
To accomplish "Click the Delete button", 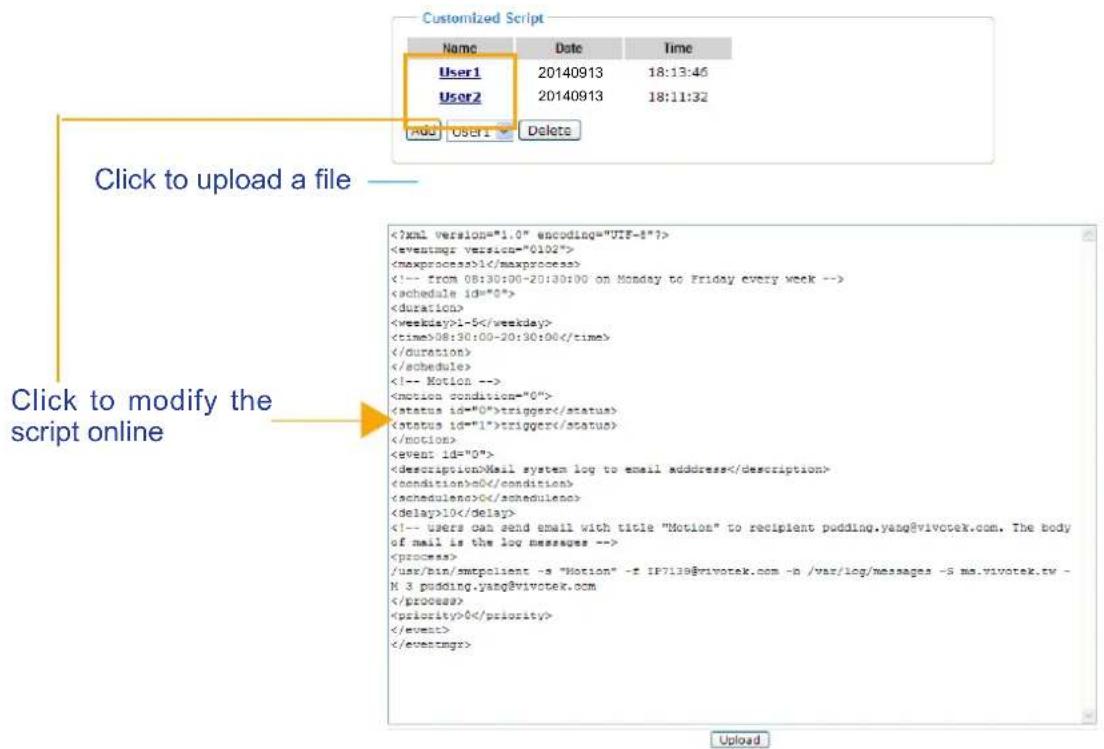I will [x=549, y=130].
